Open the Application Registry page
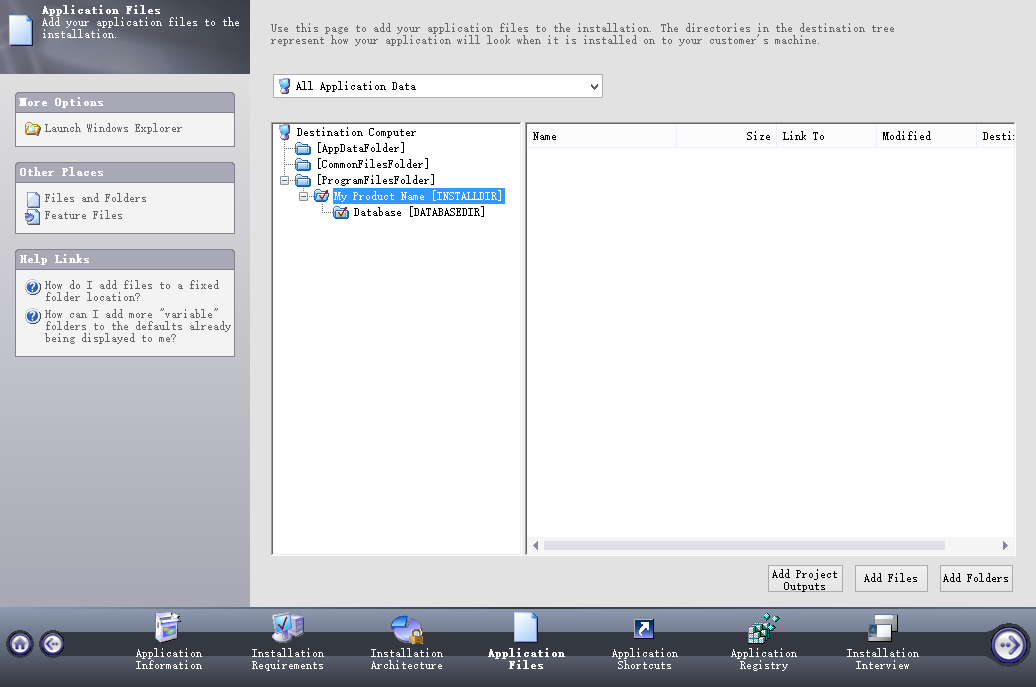Screen dimensions: 1036x687 tap(763, 644)
